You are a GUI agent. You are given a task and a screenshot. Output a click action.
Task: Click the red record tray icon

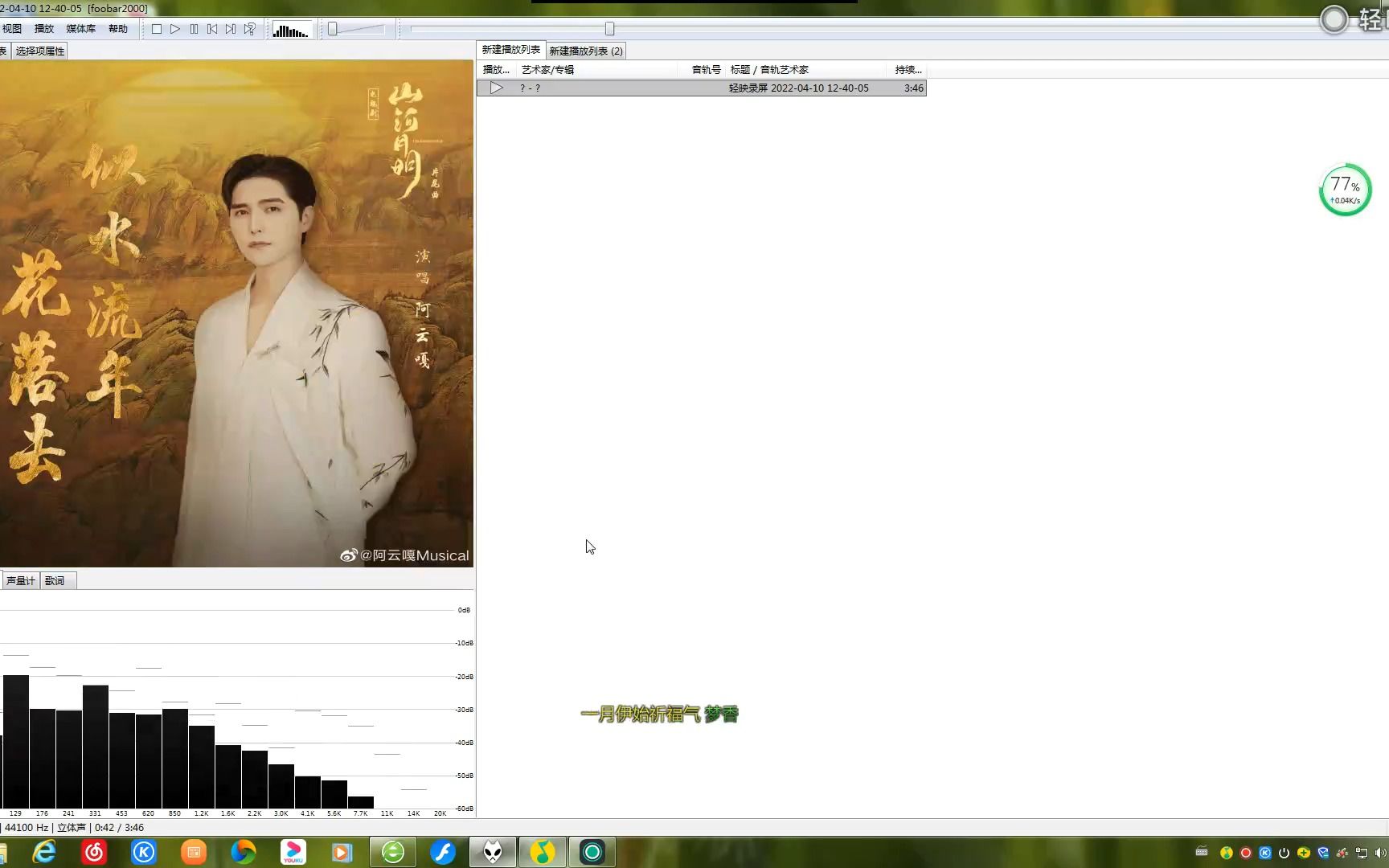1246,853
